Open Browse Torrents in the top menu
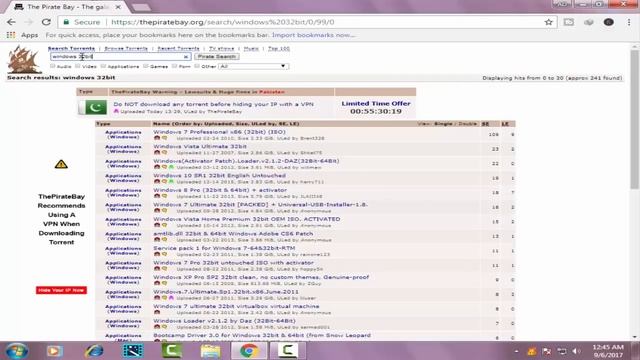This screenshot has height=360, width=640. point(126,48)
